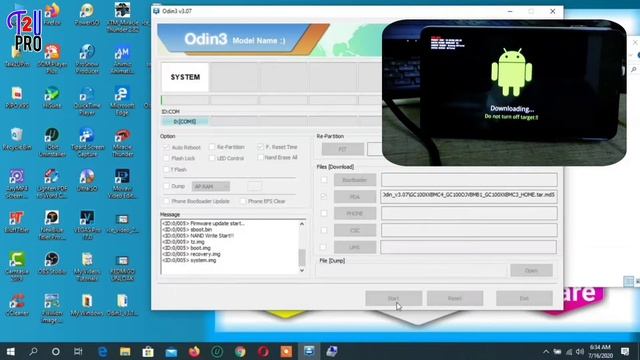Open Mail app on the taskbar

click(171, 351)
